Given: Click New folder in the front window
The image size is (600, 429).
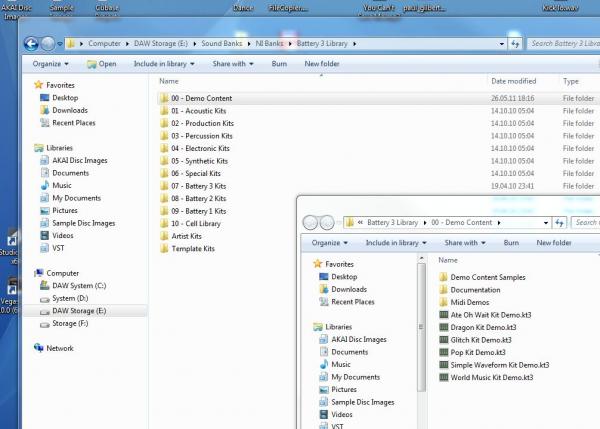Looking at the screenshot, I should pos(553,242).
